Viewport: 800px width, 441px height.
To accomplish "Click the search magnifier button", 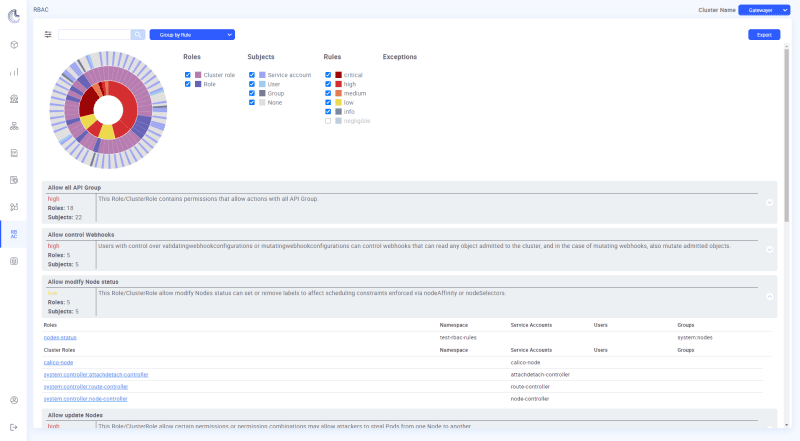I will (138, 34).
